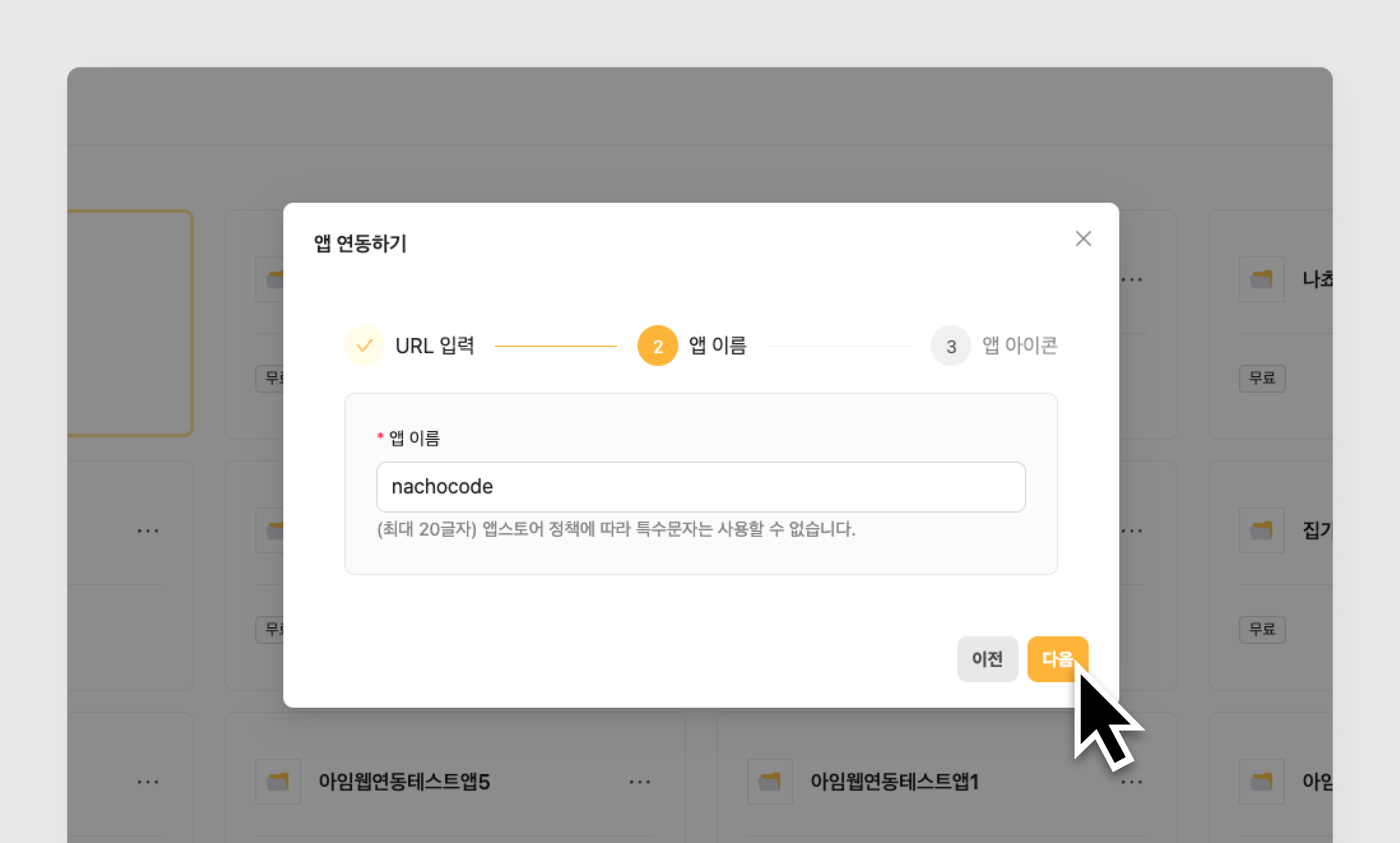1400x843 pixels.
Task: Click folder icon of 아임웹연동테스트앱5
Action: pos(278,782)
